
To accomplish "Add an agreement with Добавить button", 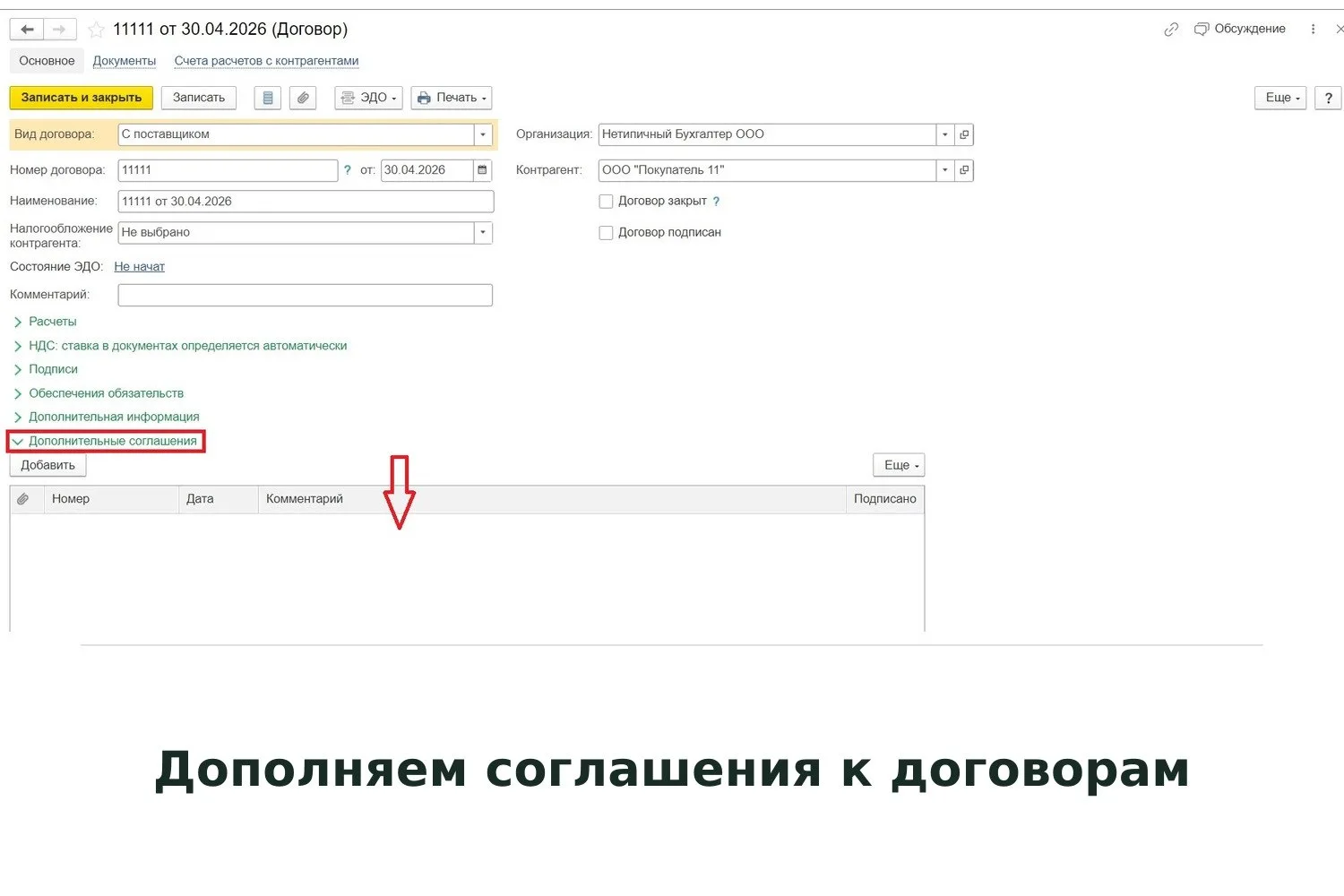I will pyautogui.click(x=48, y=465).
